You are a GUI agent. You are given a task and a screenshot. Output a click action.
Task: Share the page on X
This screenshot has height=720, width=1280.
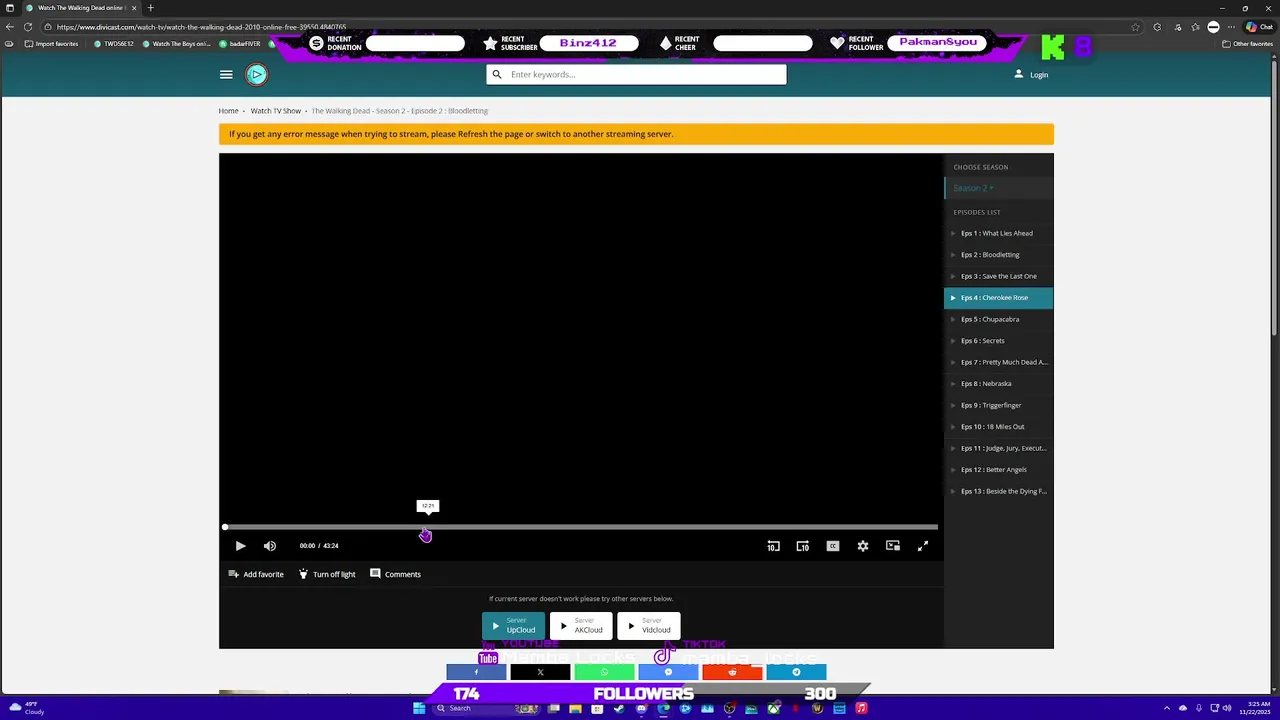[x=540, y=672]
